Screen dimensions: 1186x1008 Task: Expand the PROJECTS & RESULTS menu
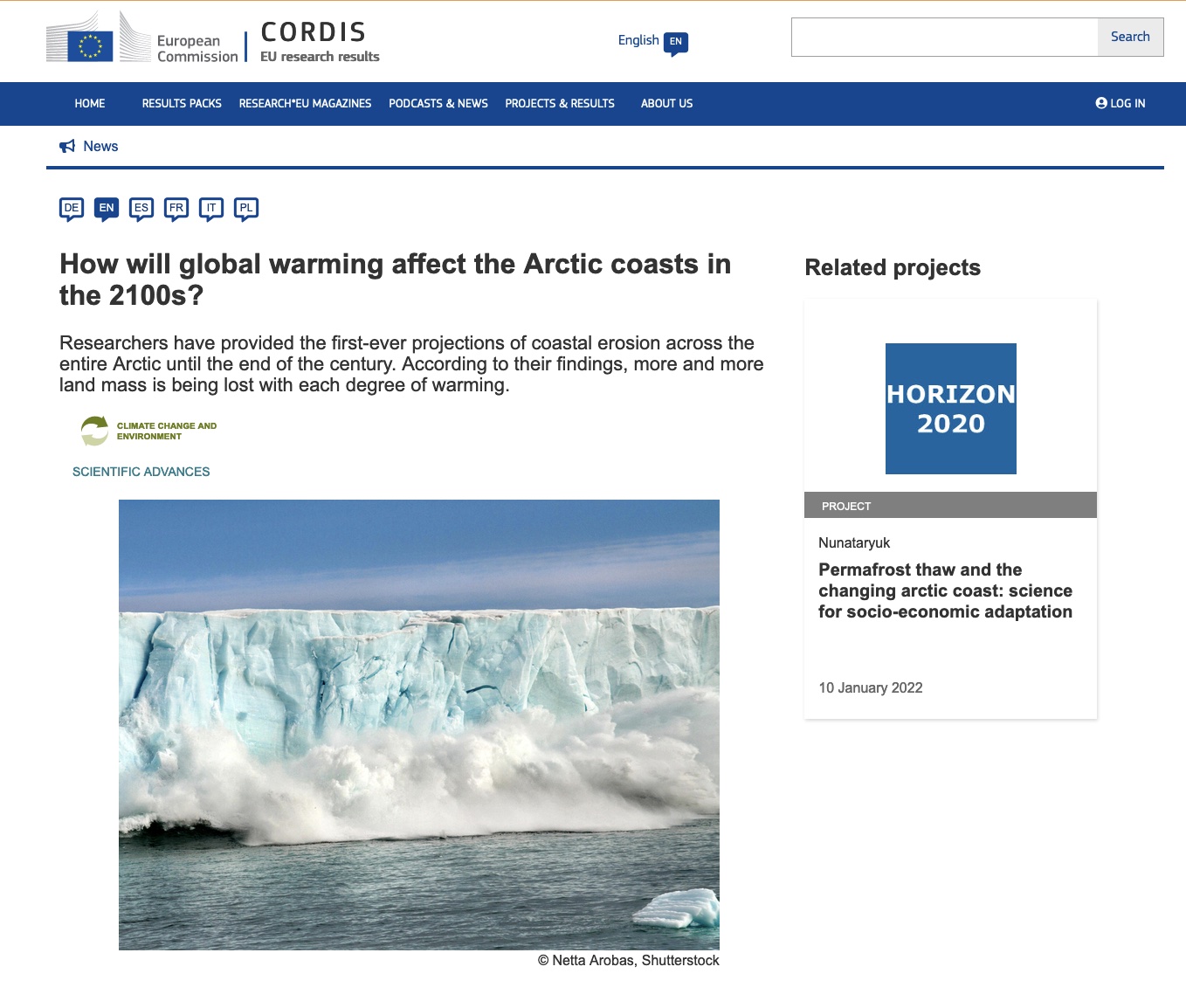pyautogui.click(x=560, y=103)
